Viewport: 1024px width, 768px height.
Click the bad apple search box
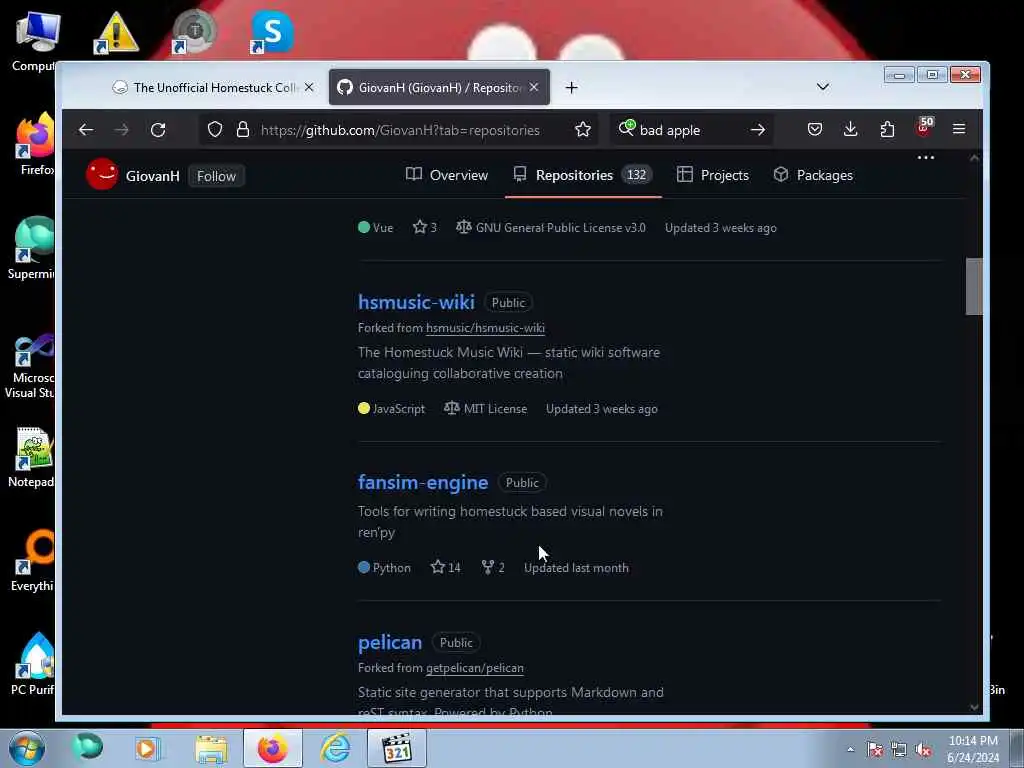[x=689, y=130]
